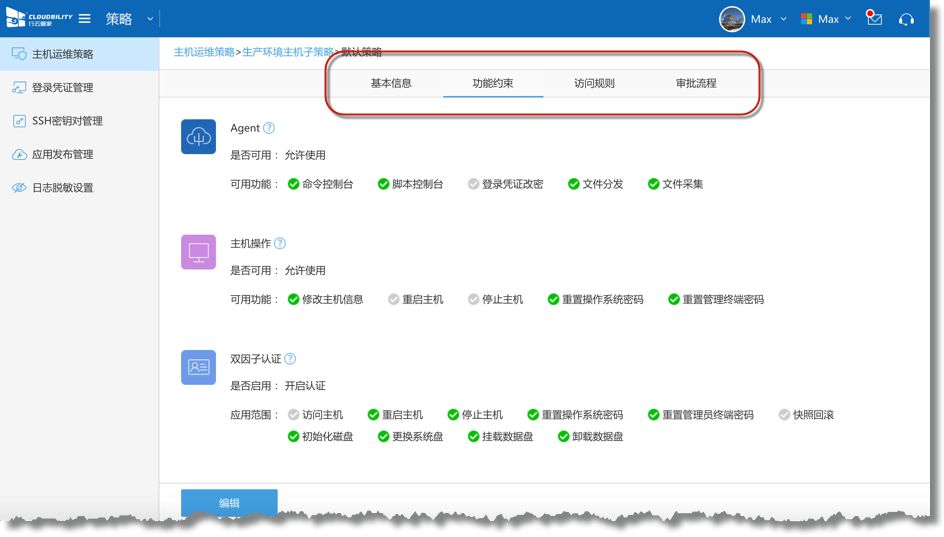Switch to the 基本信息 tab

pos(391,83)
